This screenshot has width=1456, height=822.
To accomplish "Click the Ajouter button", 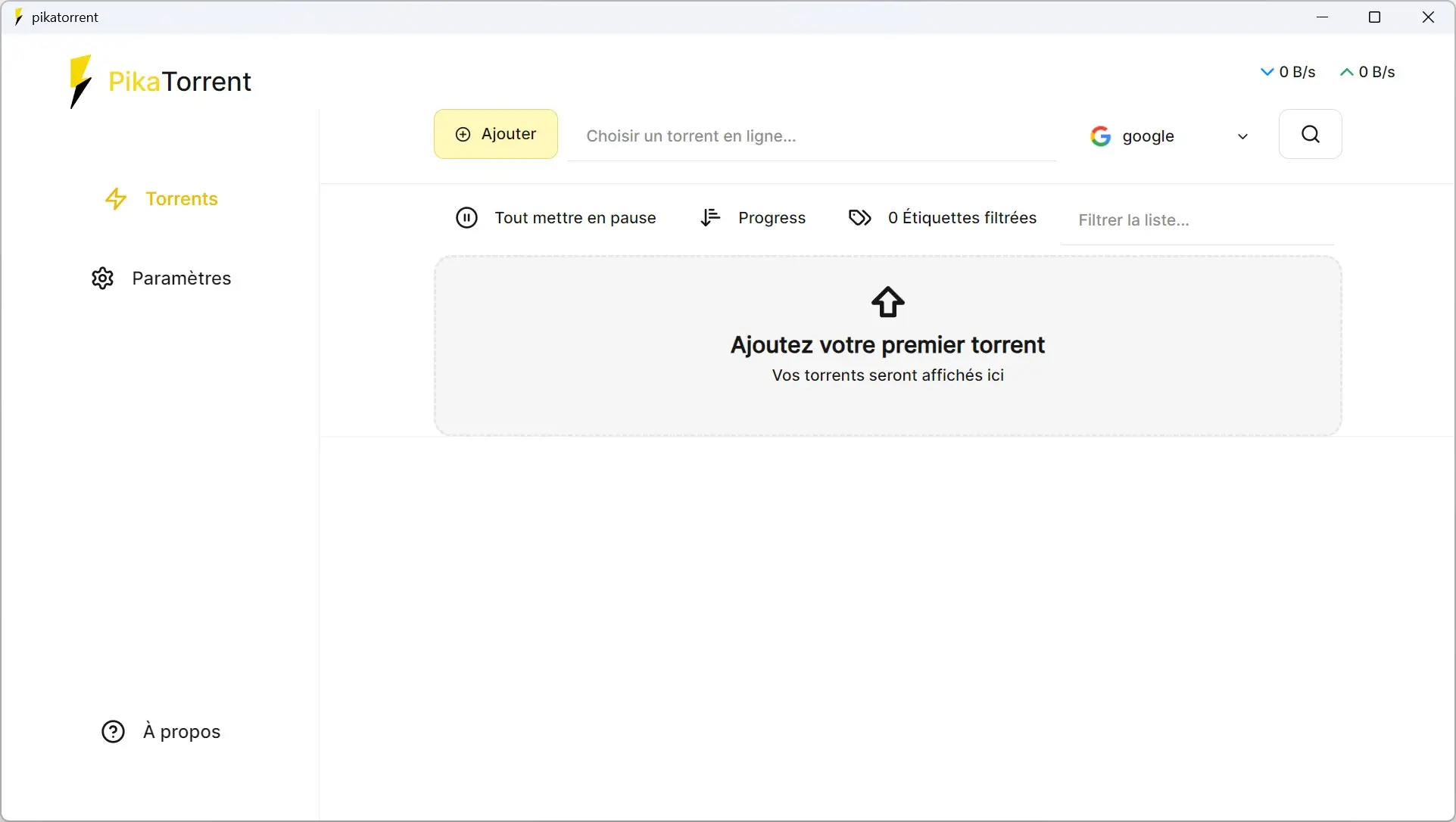I will point(496,134).
